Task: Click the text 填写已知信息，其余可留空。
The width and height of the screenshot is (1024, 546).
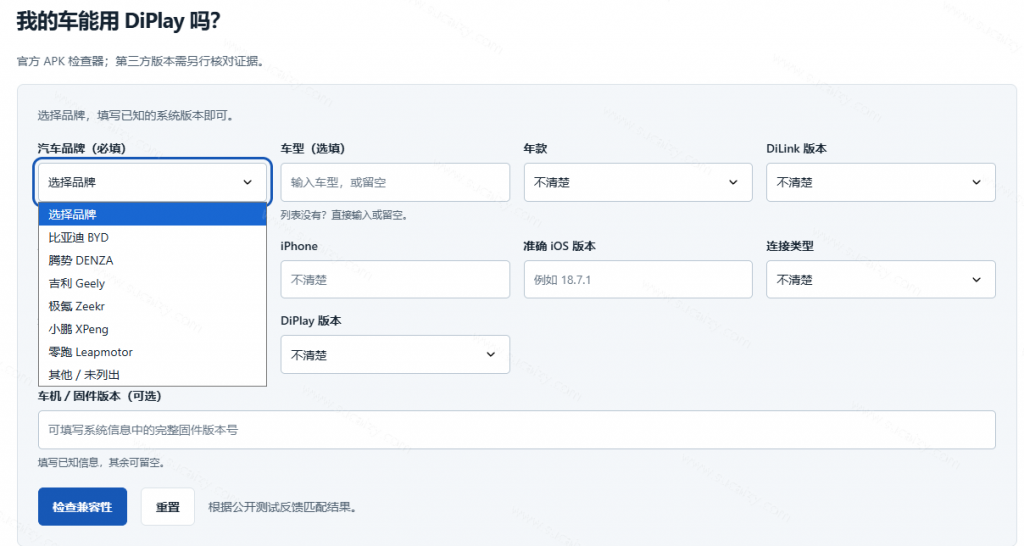Action: tap(101, 462)
